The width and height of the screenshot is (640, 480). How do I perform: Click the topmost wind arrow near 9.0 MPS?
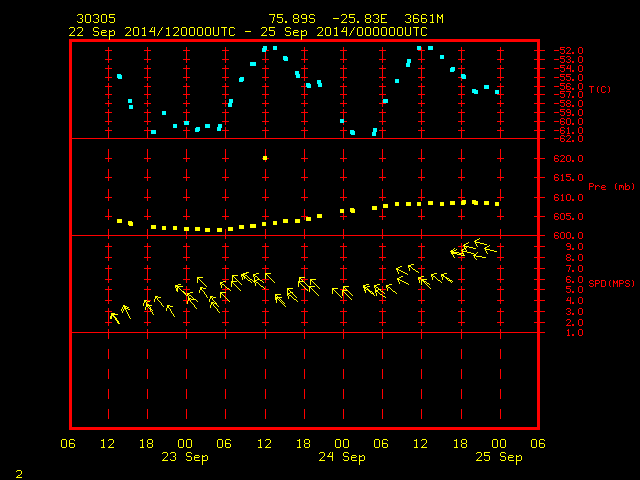coord(481,242)
